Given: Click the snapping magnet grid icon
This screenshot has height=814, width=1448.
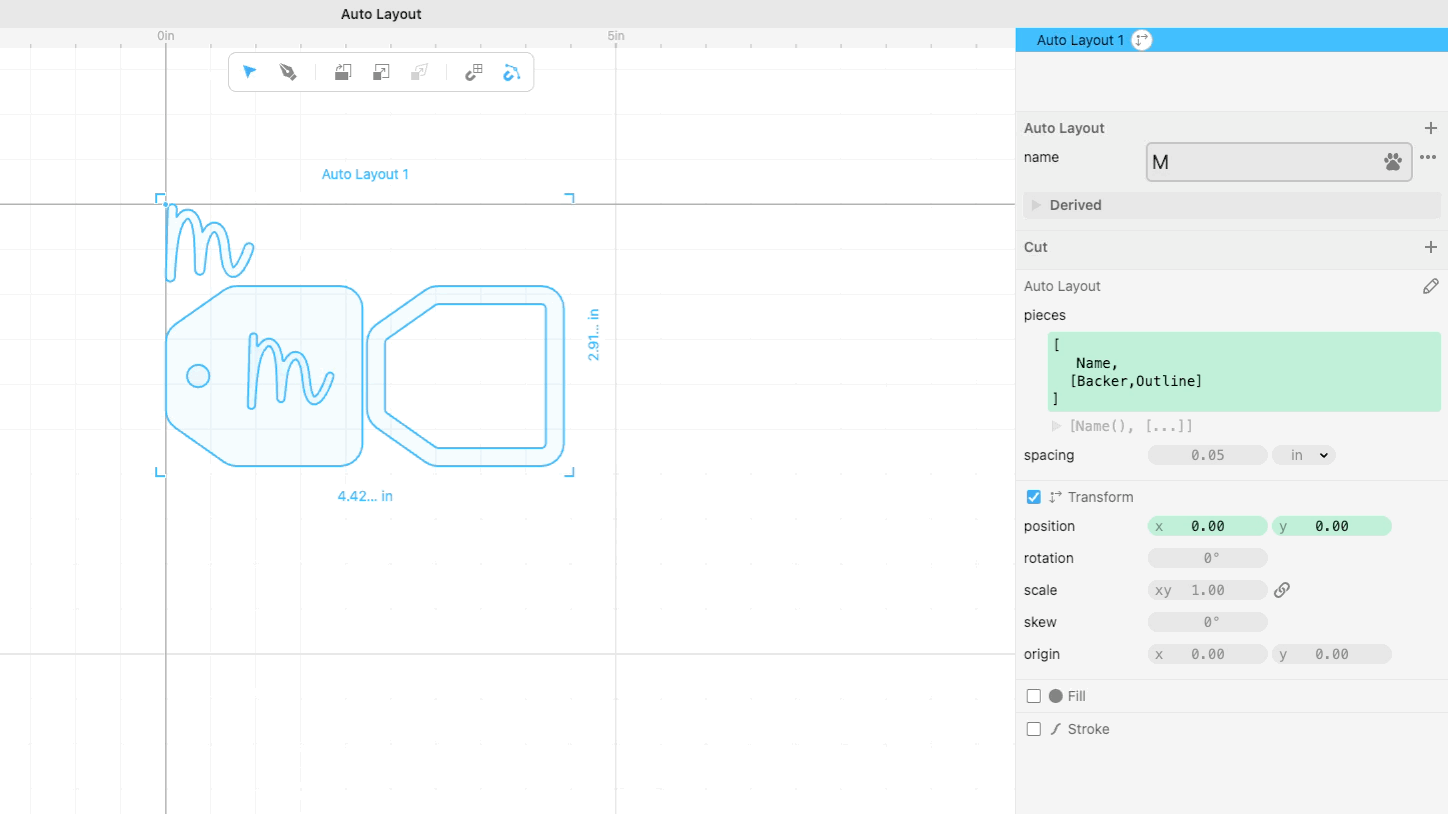Looking at the screenshot, I should click(473, 71).
